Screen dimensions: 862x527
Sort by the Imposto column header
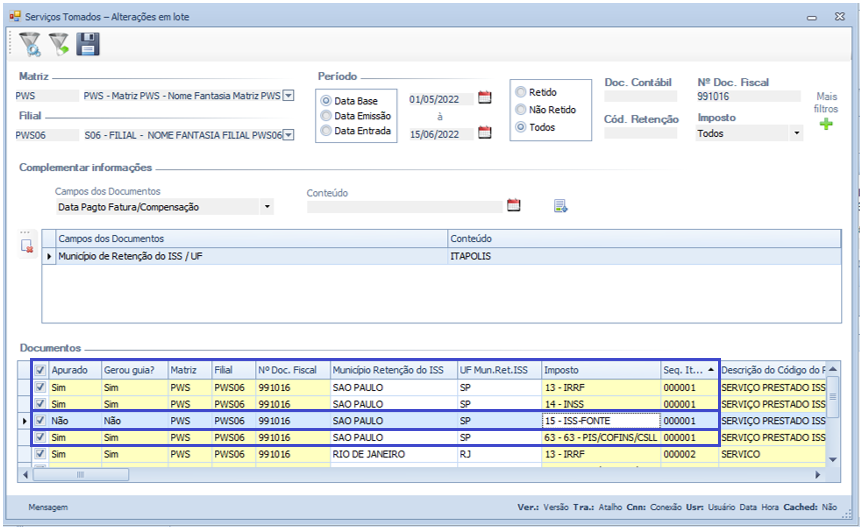[600, 369]
